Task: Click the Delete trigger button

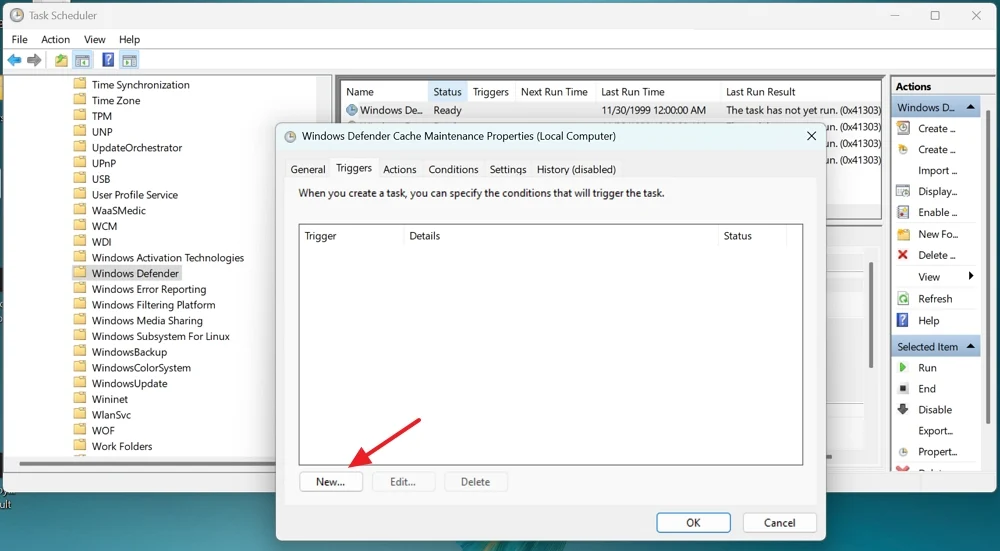Action: click(x=476, y=482)
